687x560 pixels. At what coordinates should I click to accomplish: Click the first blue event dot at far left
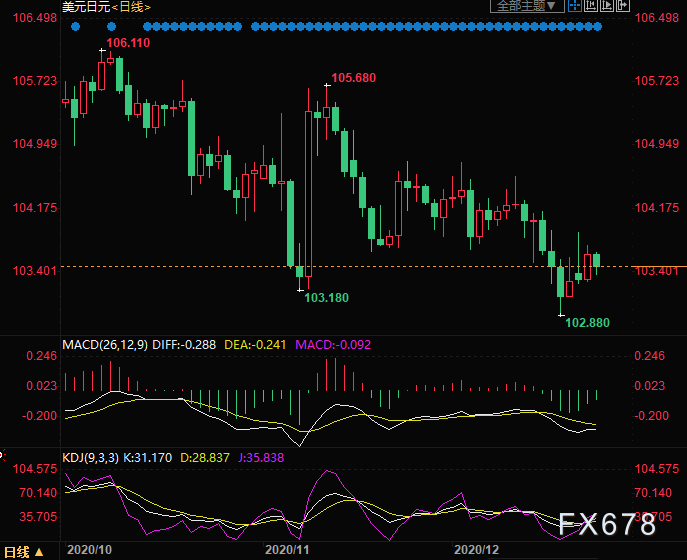click(x=75, y=26)
